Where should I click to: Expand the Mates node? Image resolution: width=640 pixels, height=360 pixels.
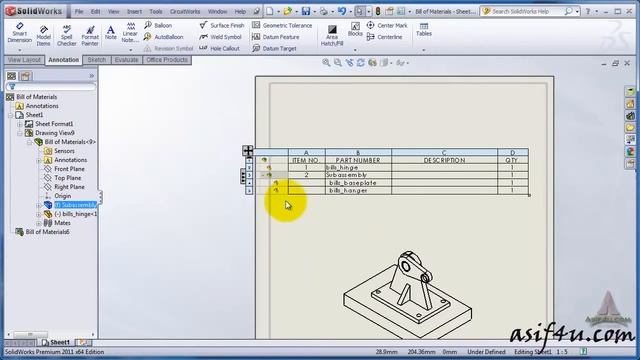click(39, 223)
